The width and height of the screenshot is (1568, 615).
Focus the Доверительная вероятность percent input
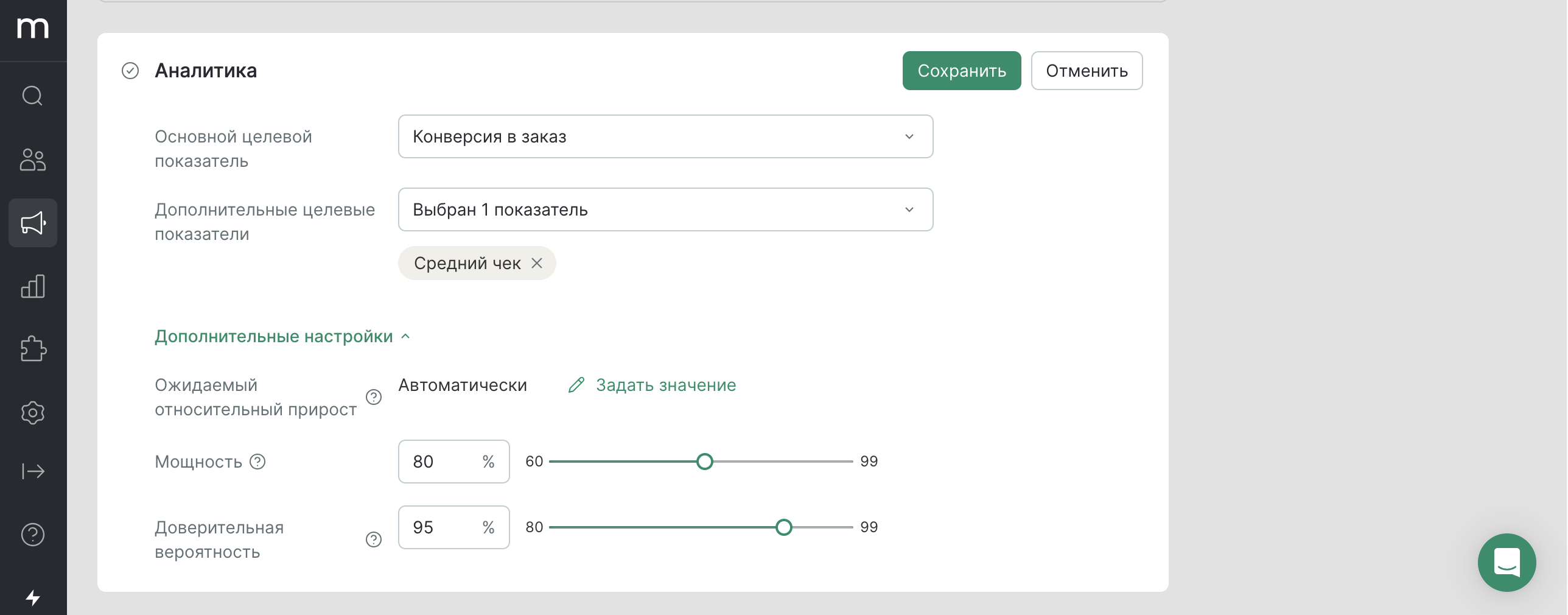point(454,527)
